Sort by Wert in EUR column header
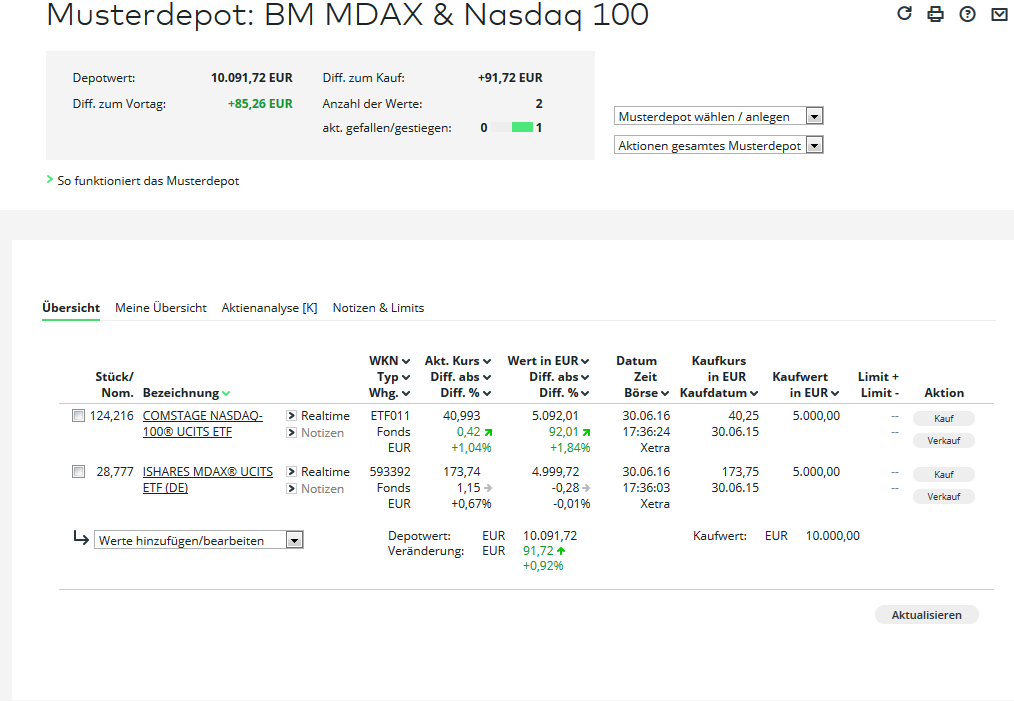1014x701 pixels. coord(548,361)
